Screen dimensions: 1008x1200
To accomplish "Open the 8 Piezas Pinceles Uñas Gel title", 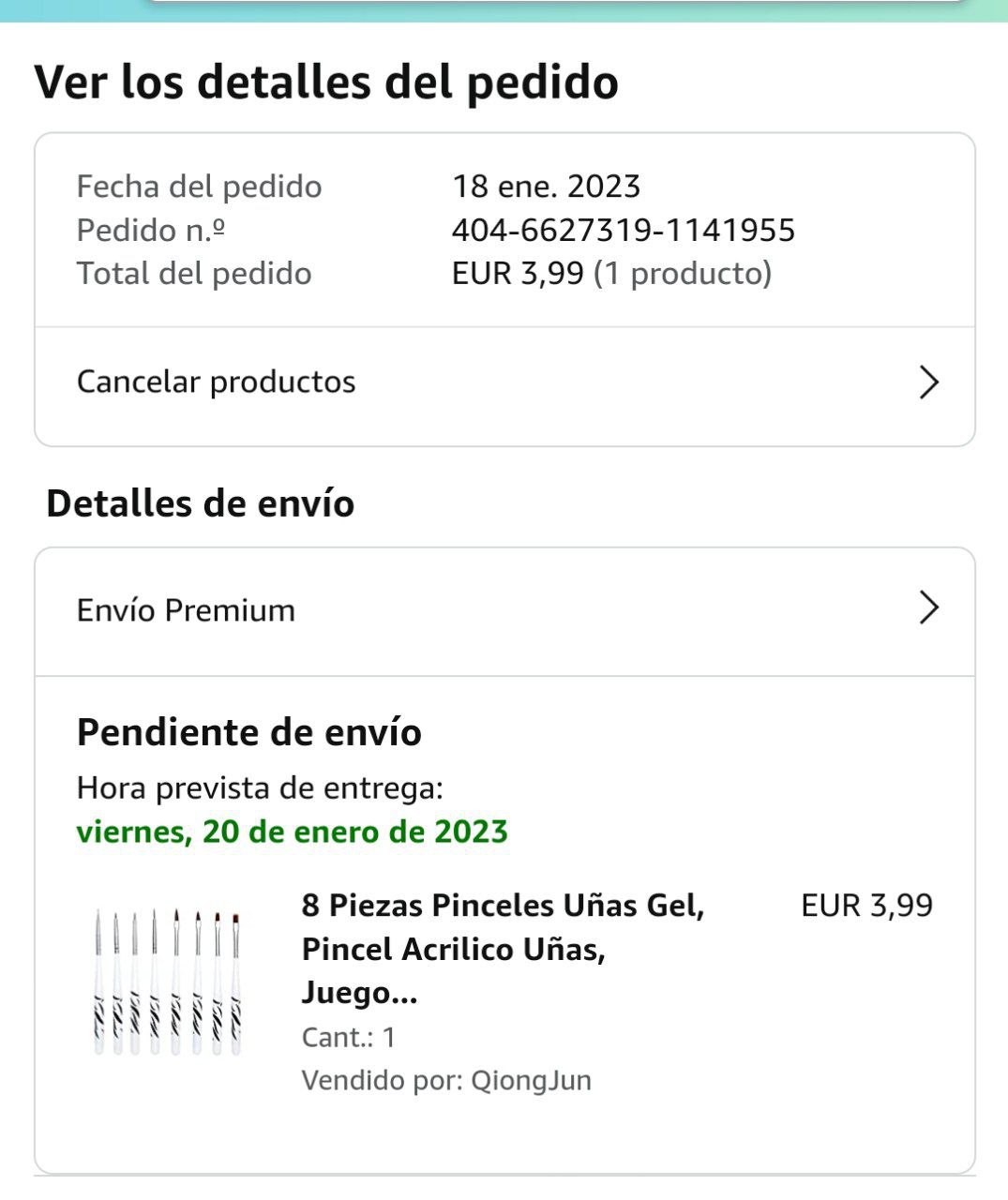I will [x=503, y=949].
